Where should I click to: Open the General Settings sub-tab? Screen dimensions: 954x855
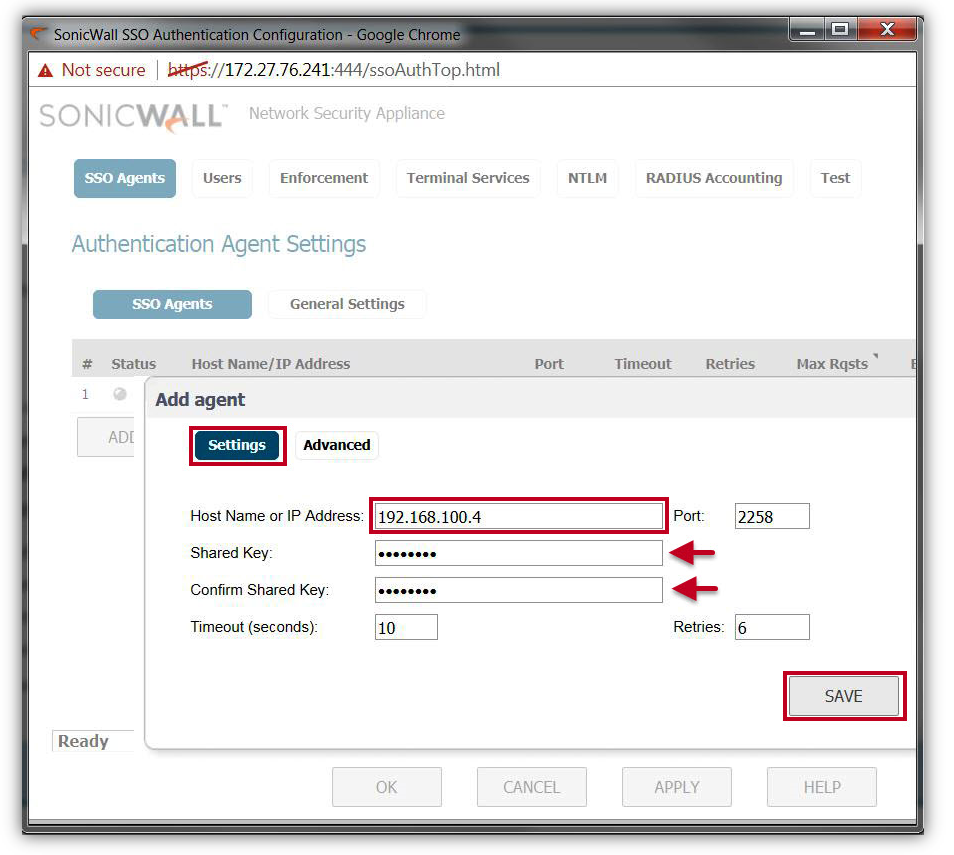347,304
